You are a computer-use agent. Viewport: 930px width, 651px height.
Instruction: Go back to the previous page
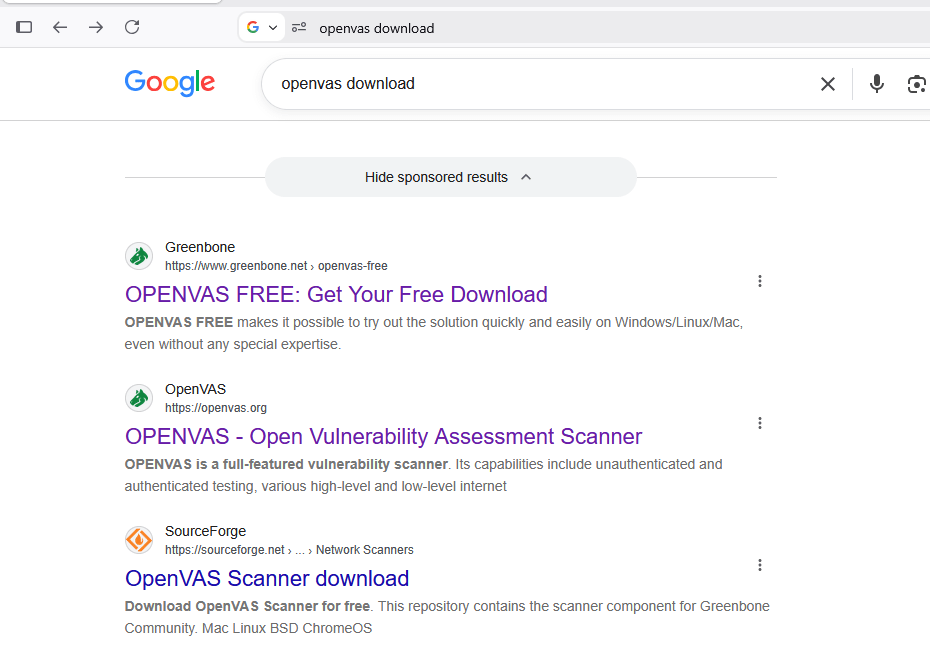(60, 27)
